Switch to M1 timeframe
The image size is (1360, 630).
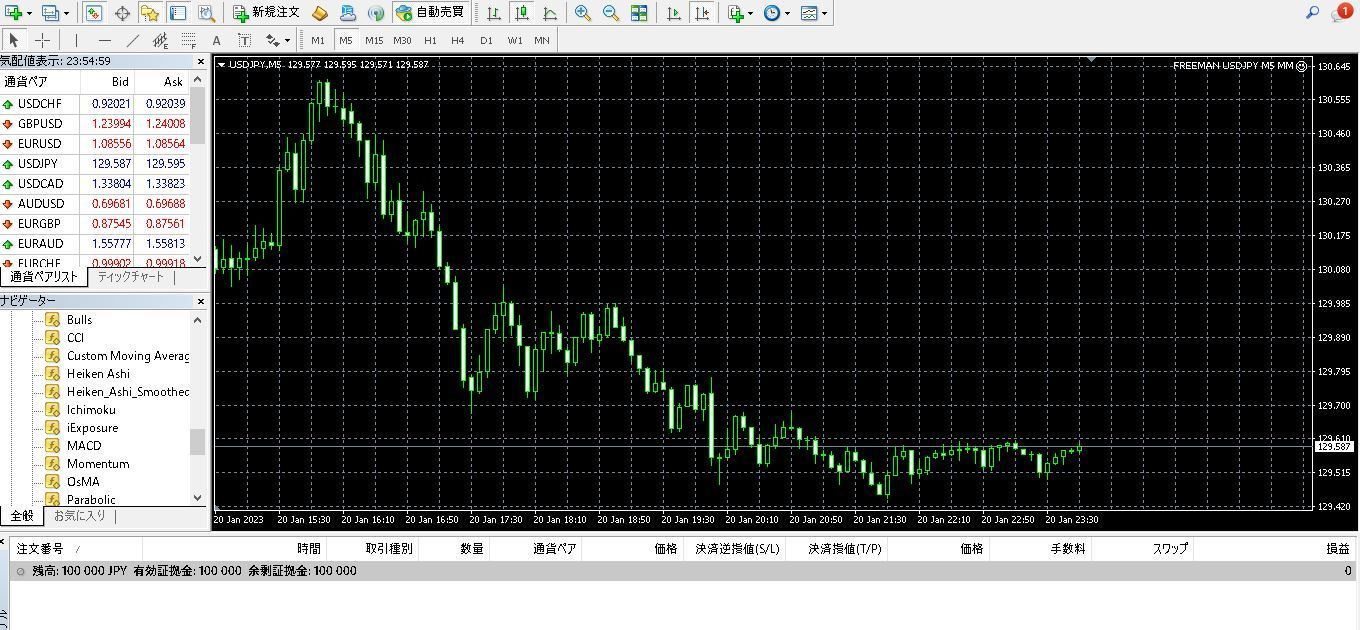tap(318, 40)
